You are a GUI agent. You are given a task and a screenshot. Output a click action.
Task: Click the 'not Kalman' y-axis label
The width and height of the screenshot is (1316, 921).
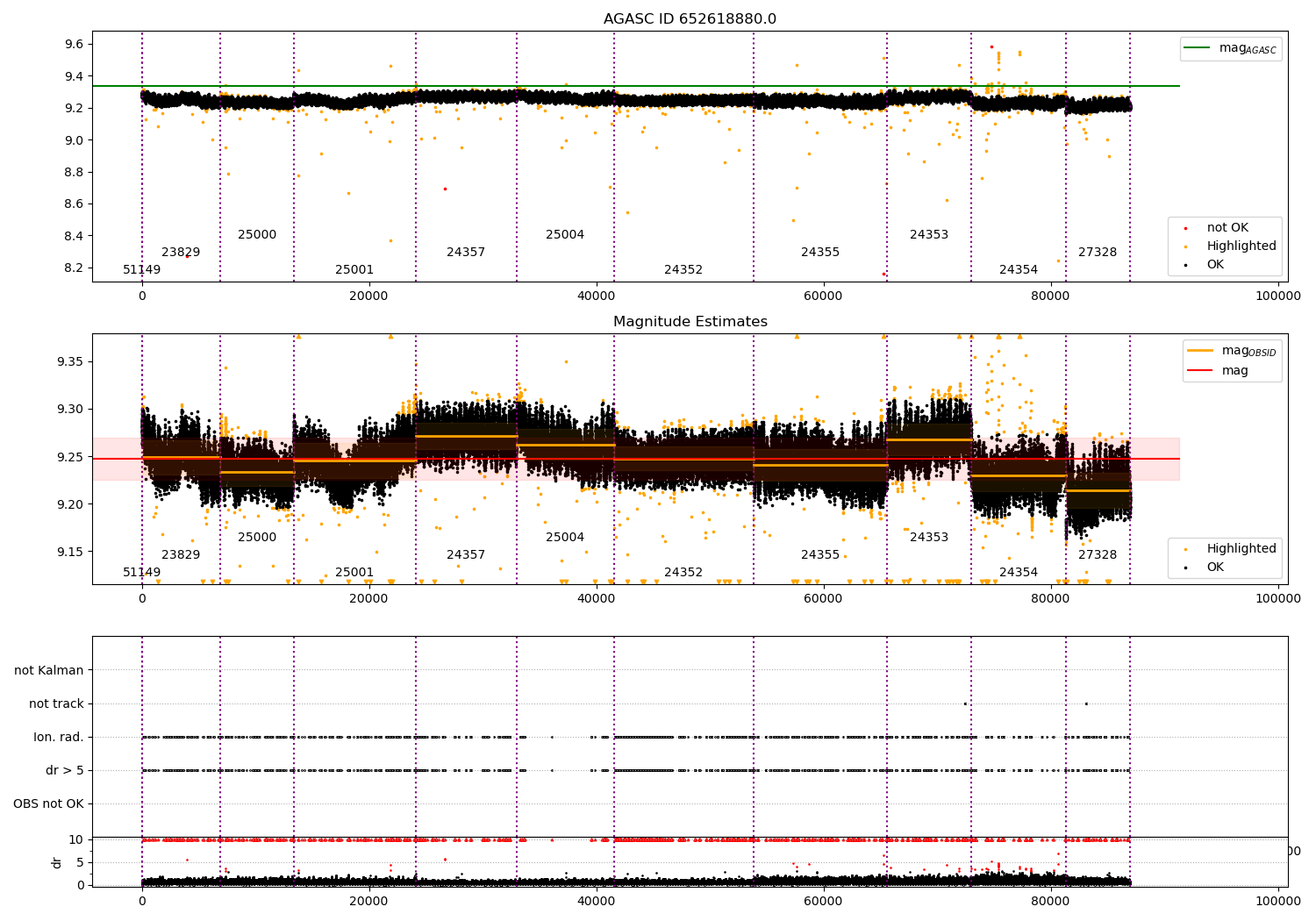coord(49,670)
